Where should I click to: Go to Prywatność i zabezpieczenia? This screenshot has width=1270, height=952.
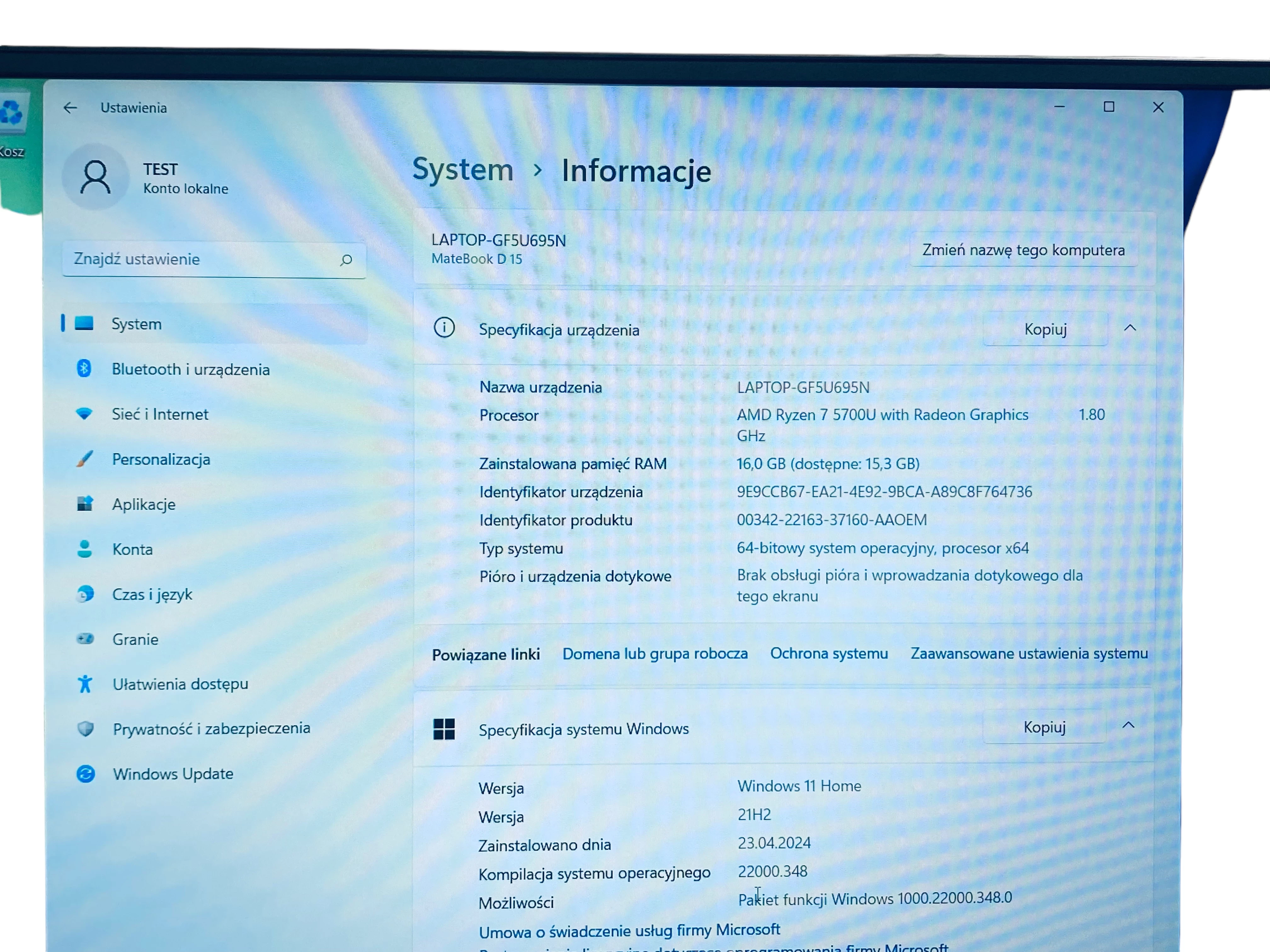pyautogui.click(x=215, y=728)
